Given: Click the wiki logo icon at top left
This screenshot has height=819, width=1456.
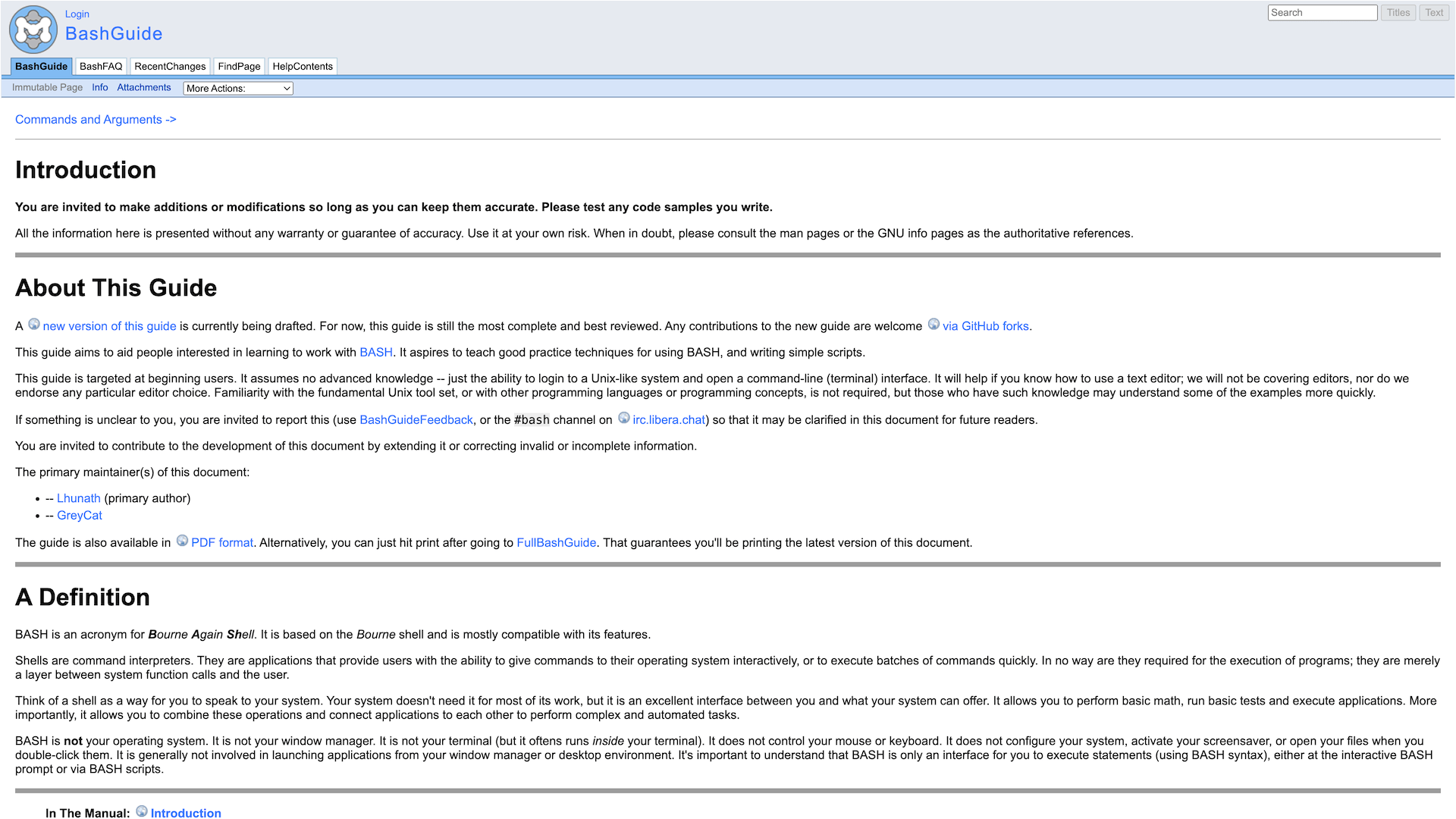Looking at the screenshot, I should click(33, 30).
